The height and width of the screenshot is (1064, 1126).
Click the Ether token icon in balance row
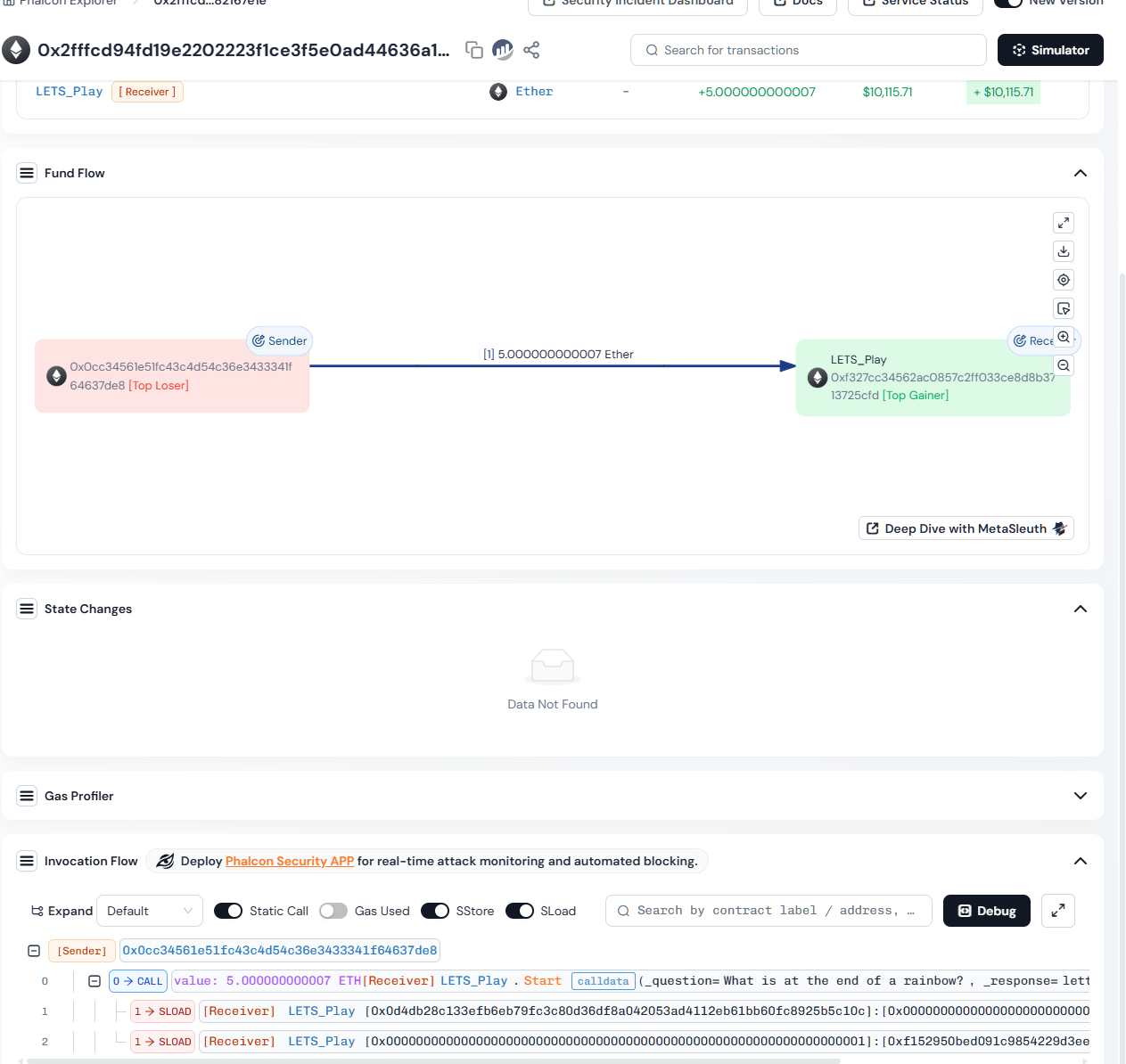(498, 92)
